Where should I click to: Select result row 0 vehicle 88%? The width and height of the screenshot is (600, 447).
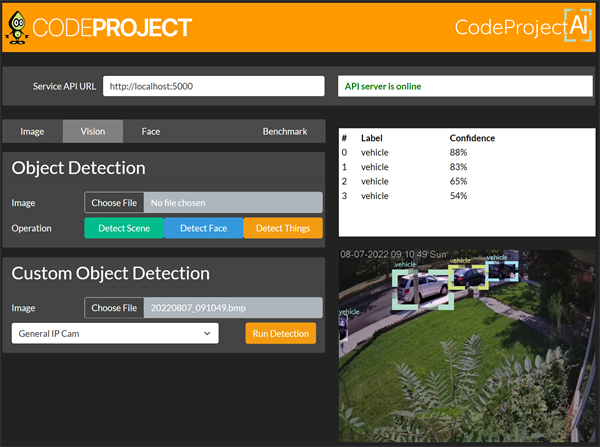[467, 152]
